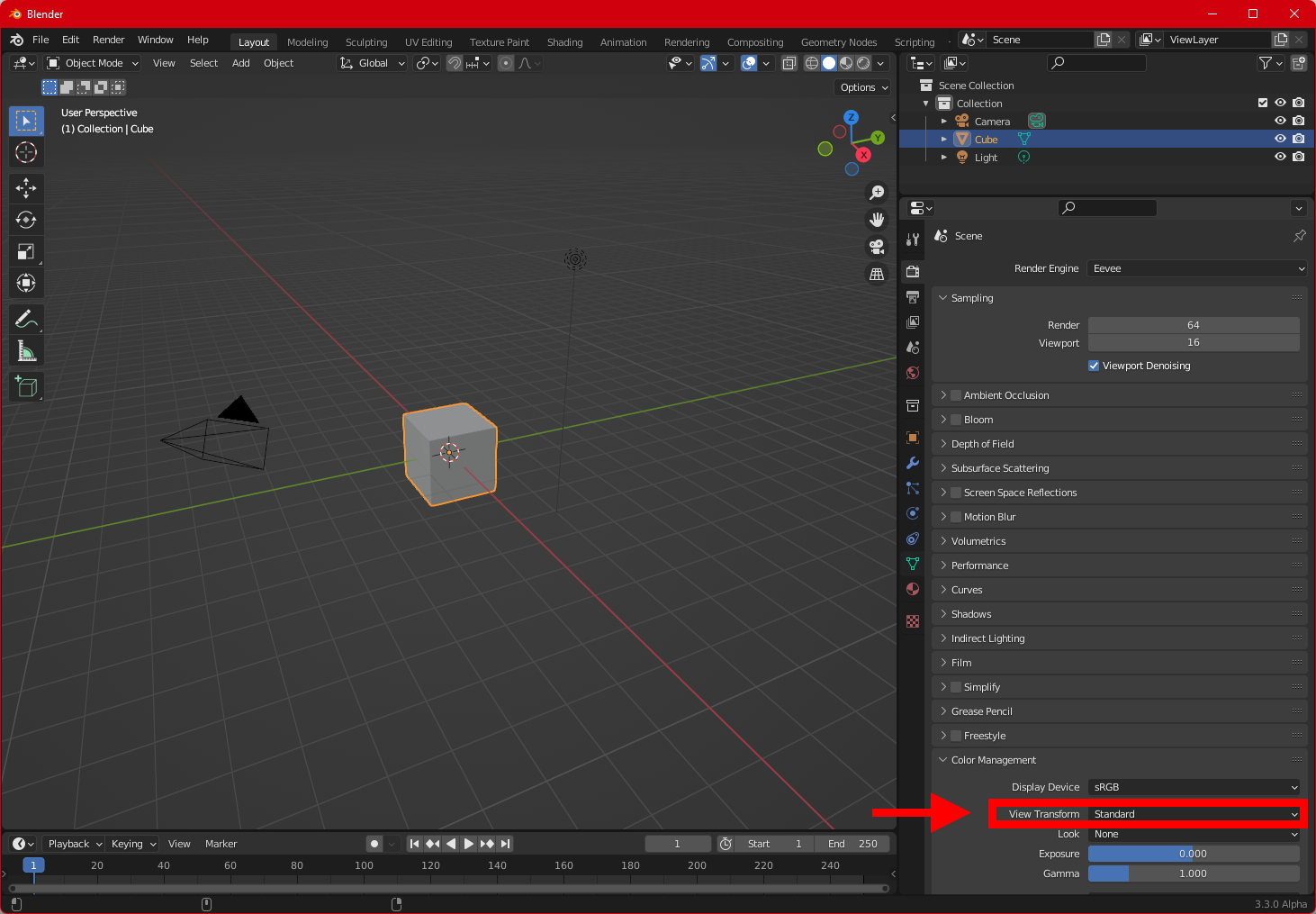Click the Exposure slider

pyautogui.click(x=1194, y=854)
